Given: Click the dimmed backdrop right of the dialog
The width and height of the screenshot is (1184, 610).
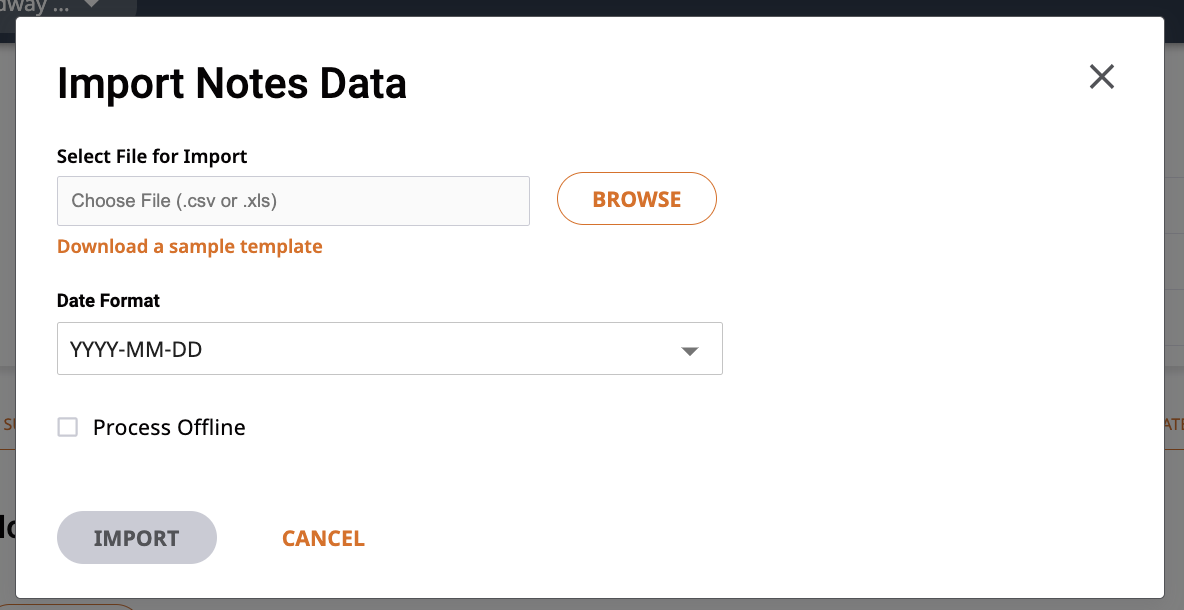Looking at the screenshot, I should [x=1174, y=226].
